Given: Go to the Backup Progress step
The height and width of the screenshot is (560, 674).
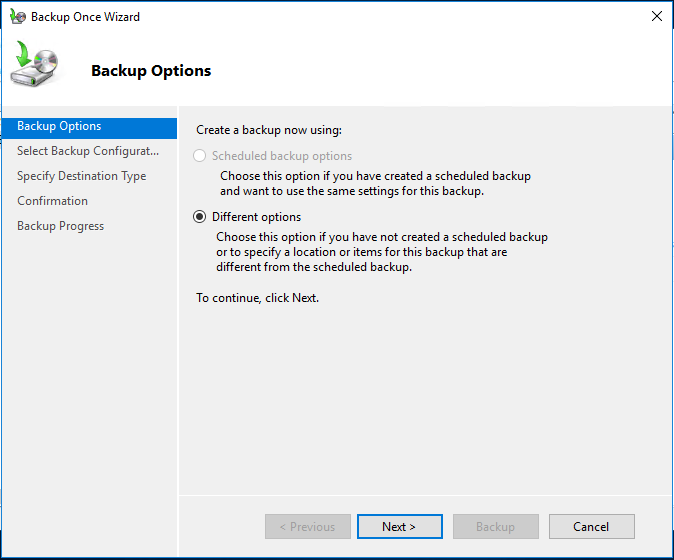Looking at the screenshot, I should click(61, 226).
